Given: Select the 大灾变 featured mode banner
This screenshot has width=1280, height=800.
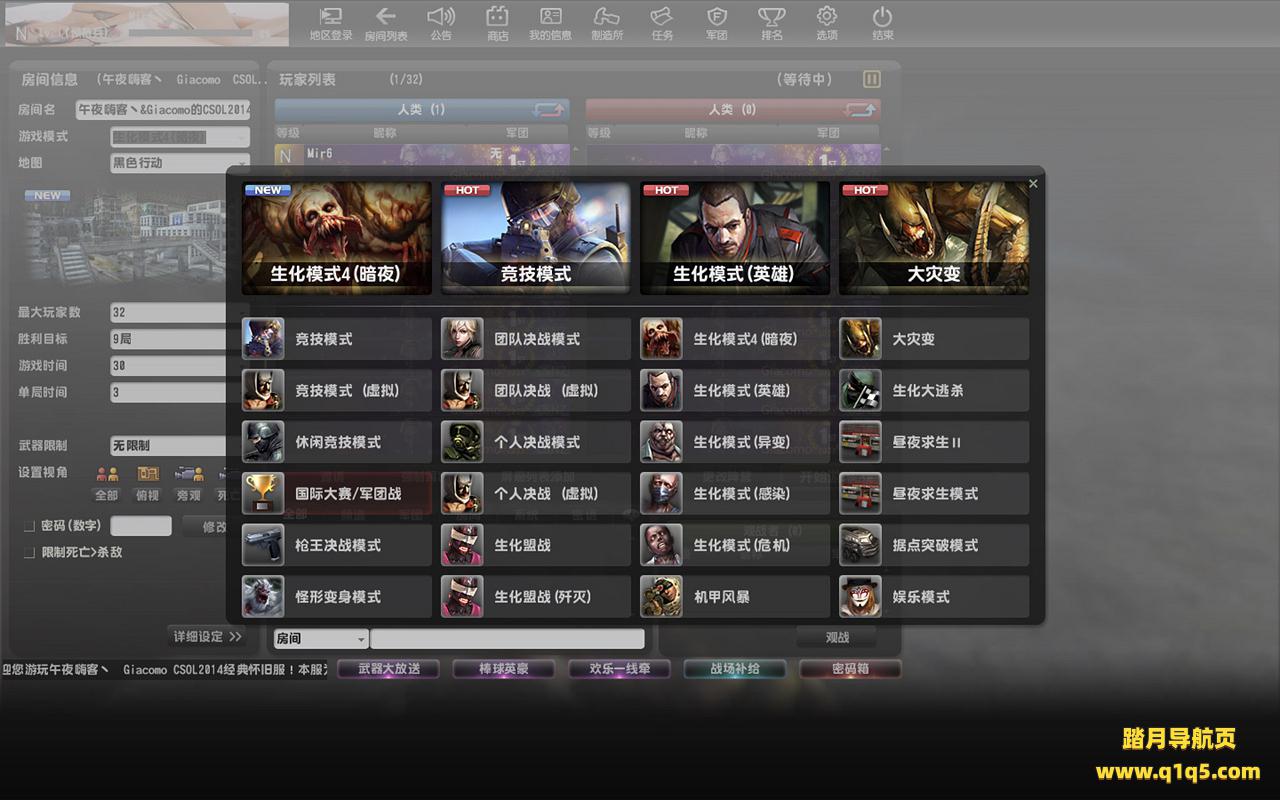Looking at the screenshot, I should coord(934,238).
